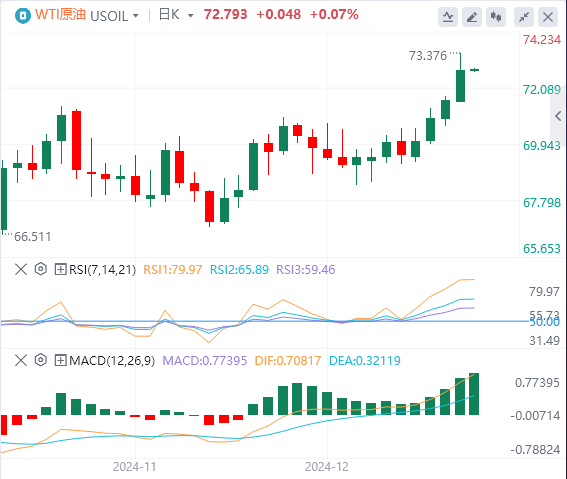567x479 pixels.
Task: Click the RSI(7,14,21) label
Action: point(103,270)
